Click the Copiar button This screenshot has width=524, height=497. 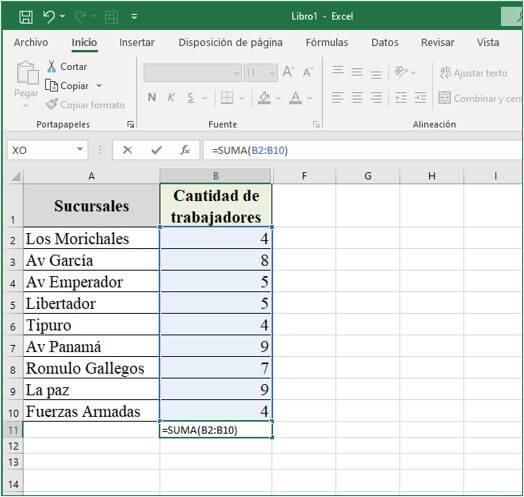(x=67, y=86)
